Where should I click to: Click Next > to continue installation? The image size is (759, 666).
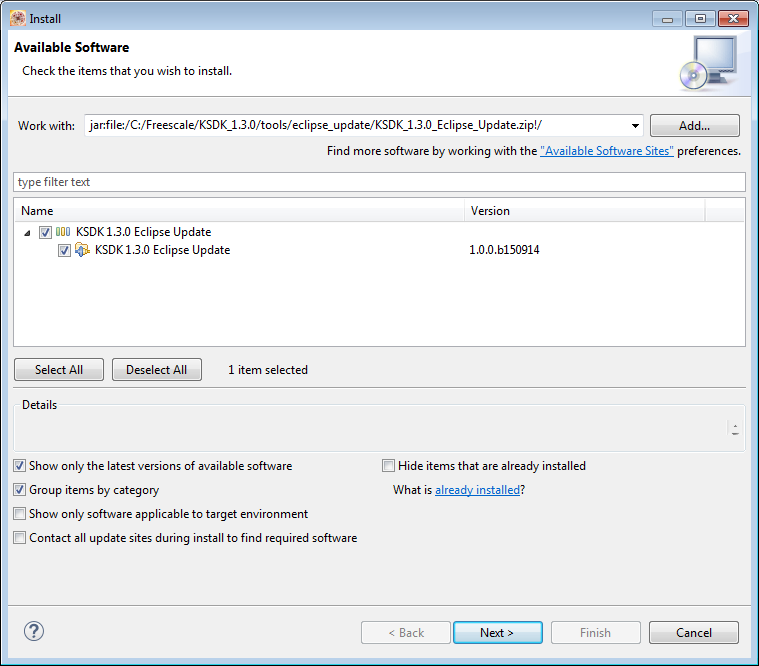pos(498,633)
